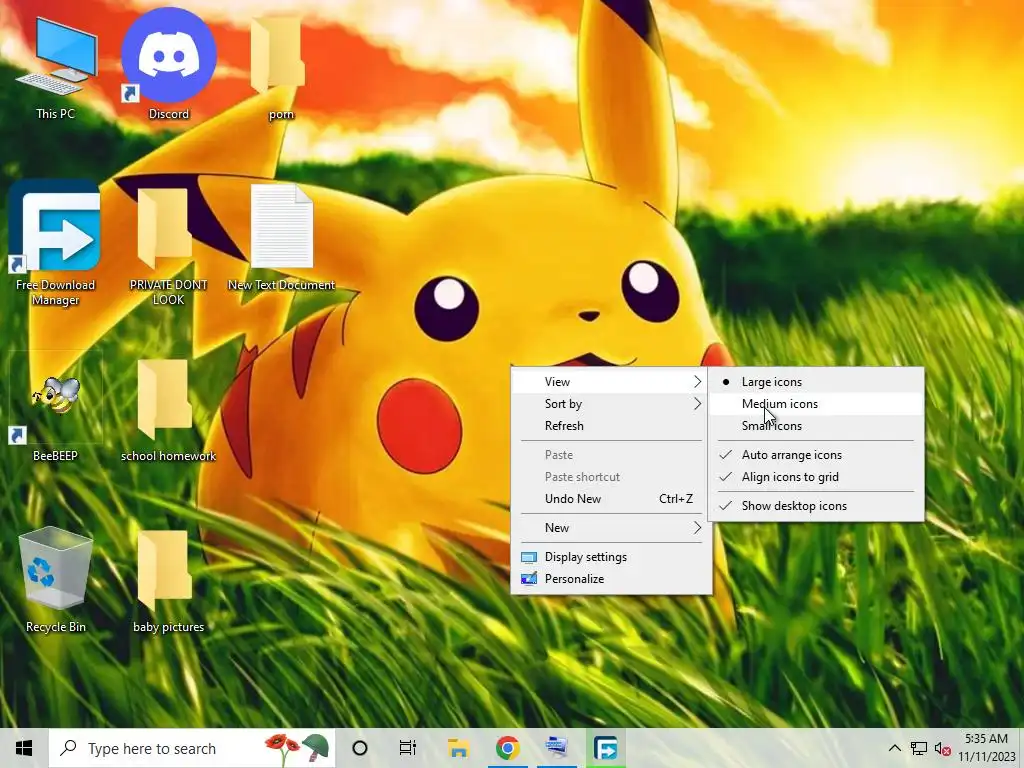Expand the Sort by submenu

tap(611, 404)
